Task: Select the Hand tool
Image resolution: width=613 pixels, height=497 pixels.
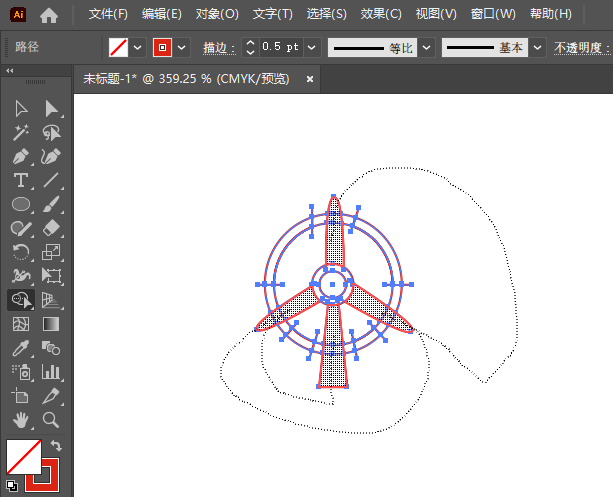Action: pyautogui.click(x=21, y=420)
